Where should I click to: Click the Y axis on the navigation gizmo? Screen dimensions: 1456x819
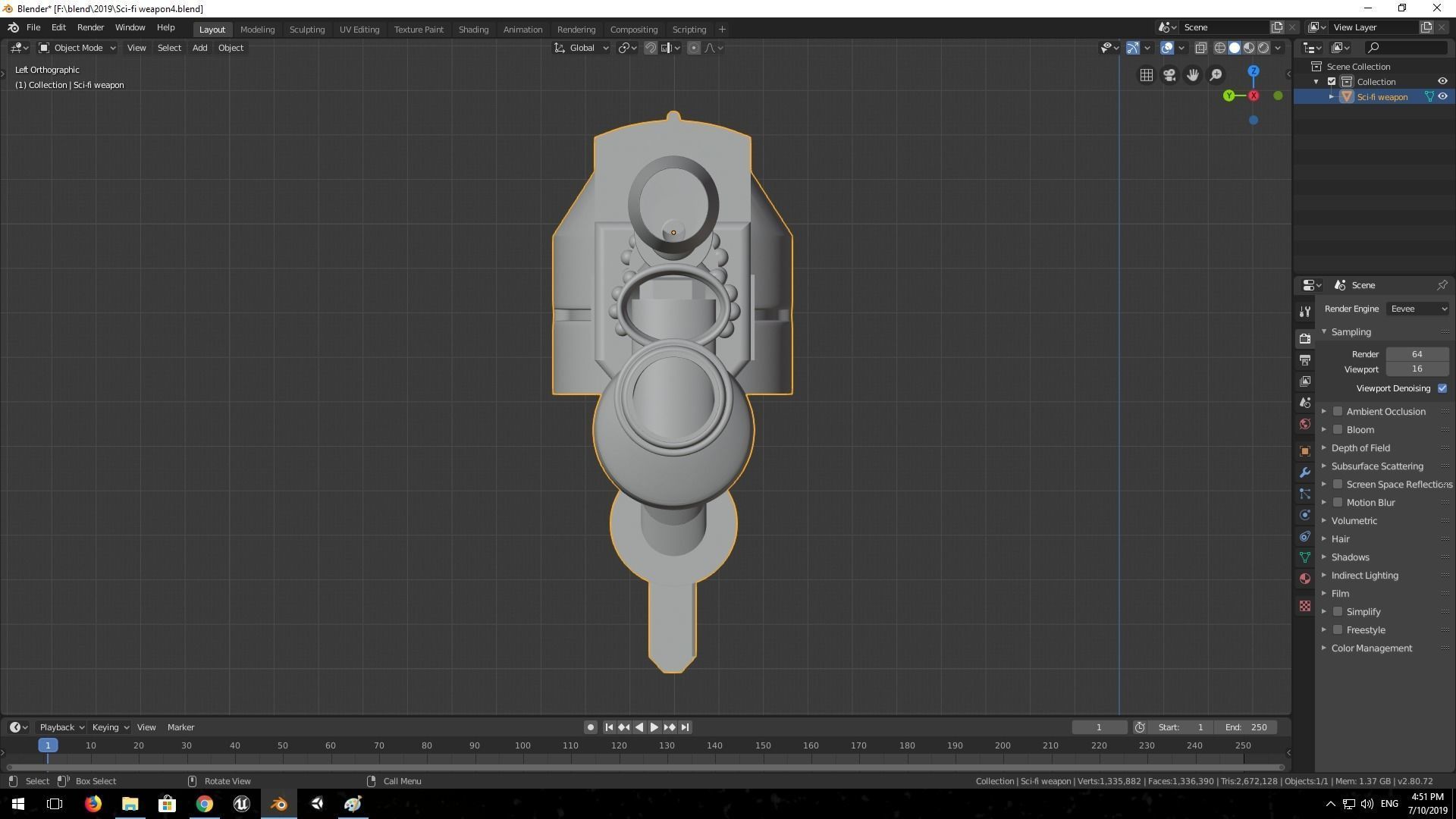tap(1228, 96)
